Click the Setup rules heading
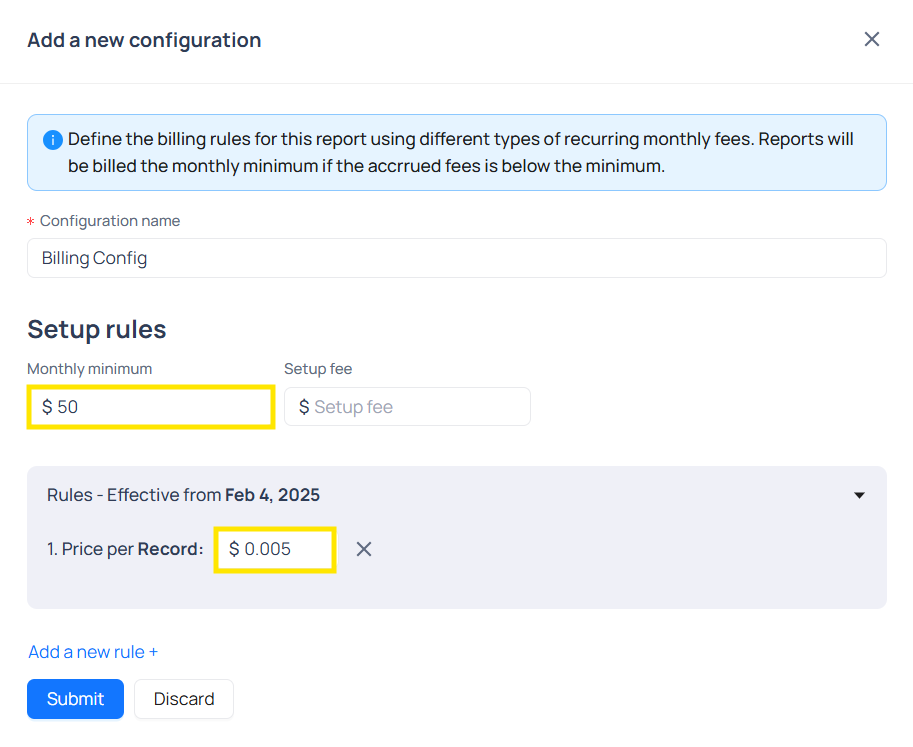The height and width of the screenshot is (747, 913). [x=97, y=329]
